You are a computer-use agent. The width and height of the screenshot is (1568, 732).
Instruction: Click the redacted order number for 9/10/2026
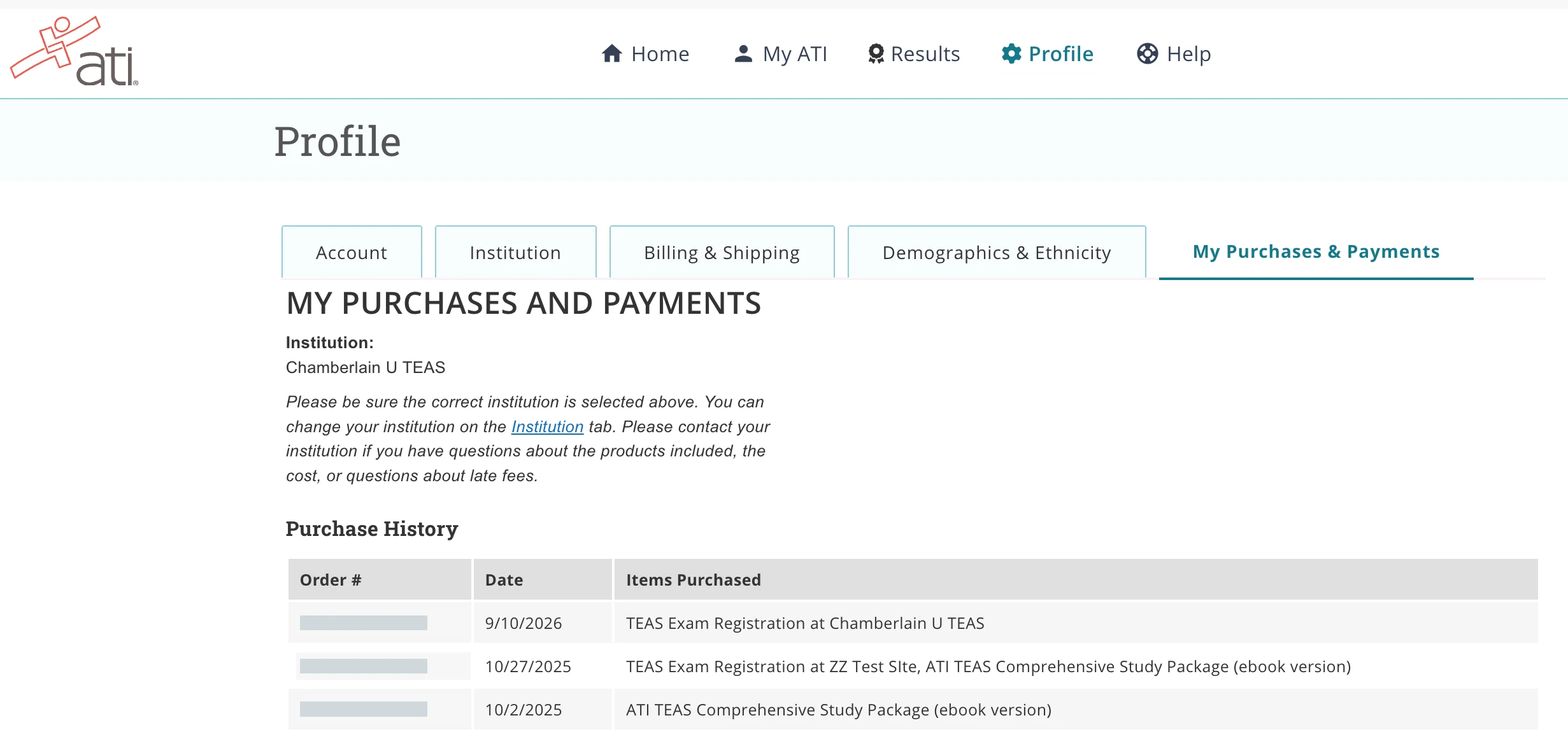coord(364,623)
